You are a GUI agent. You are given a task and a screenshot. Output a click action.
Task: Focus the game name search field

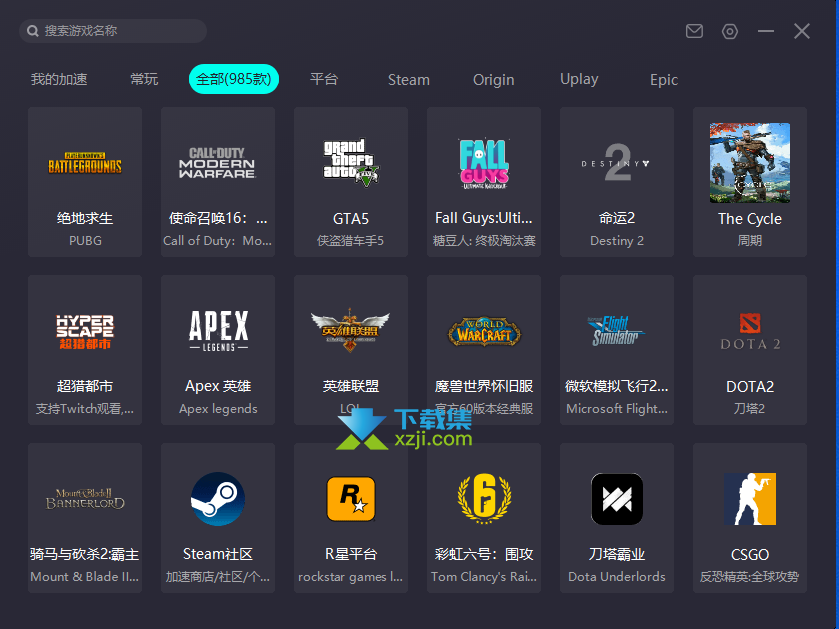pos(113,31)
